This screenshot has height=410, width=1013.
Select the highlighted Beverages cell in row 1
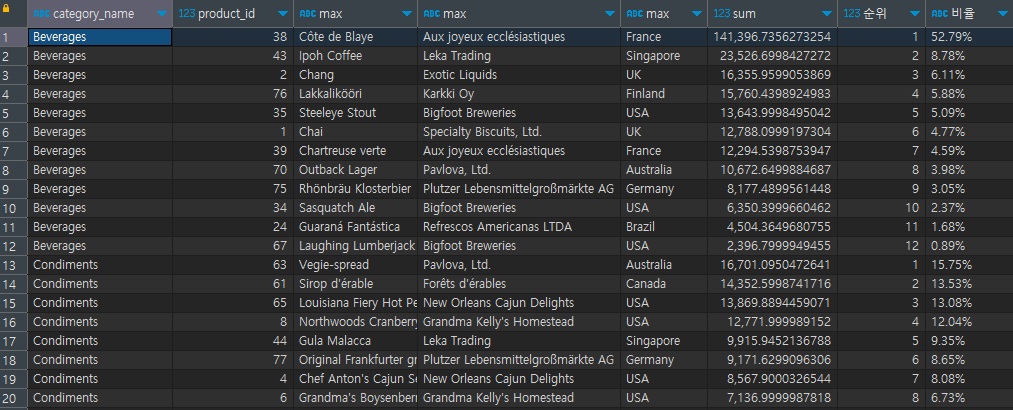(100, 37)
